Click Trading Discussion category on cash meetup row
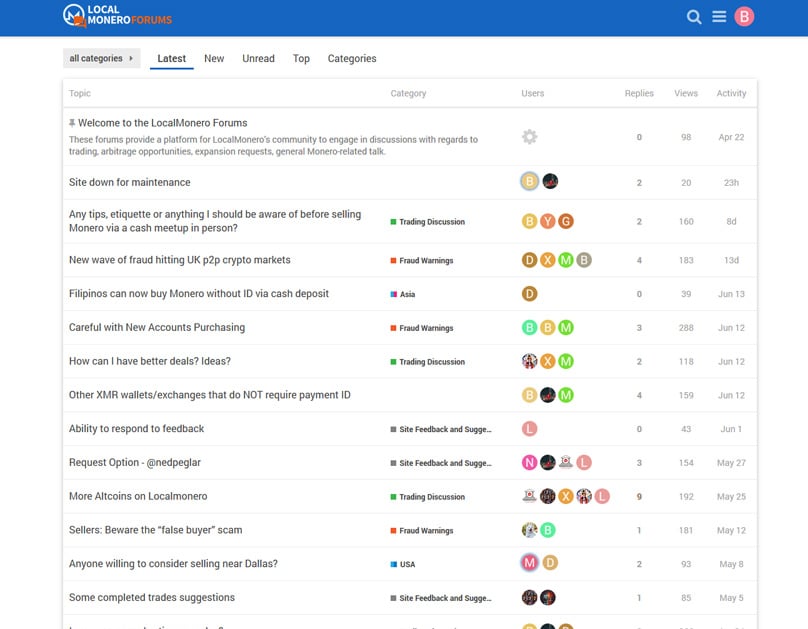 [428, 222]
